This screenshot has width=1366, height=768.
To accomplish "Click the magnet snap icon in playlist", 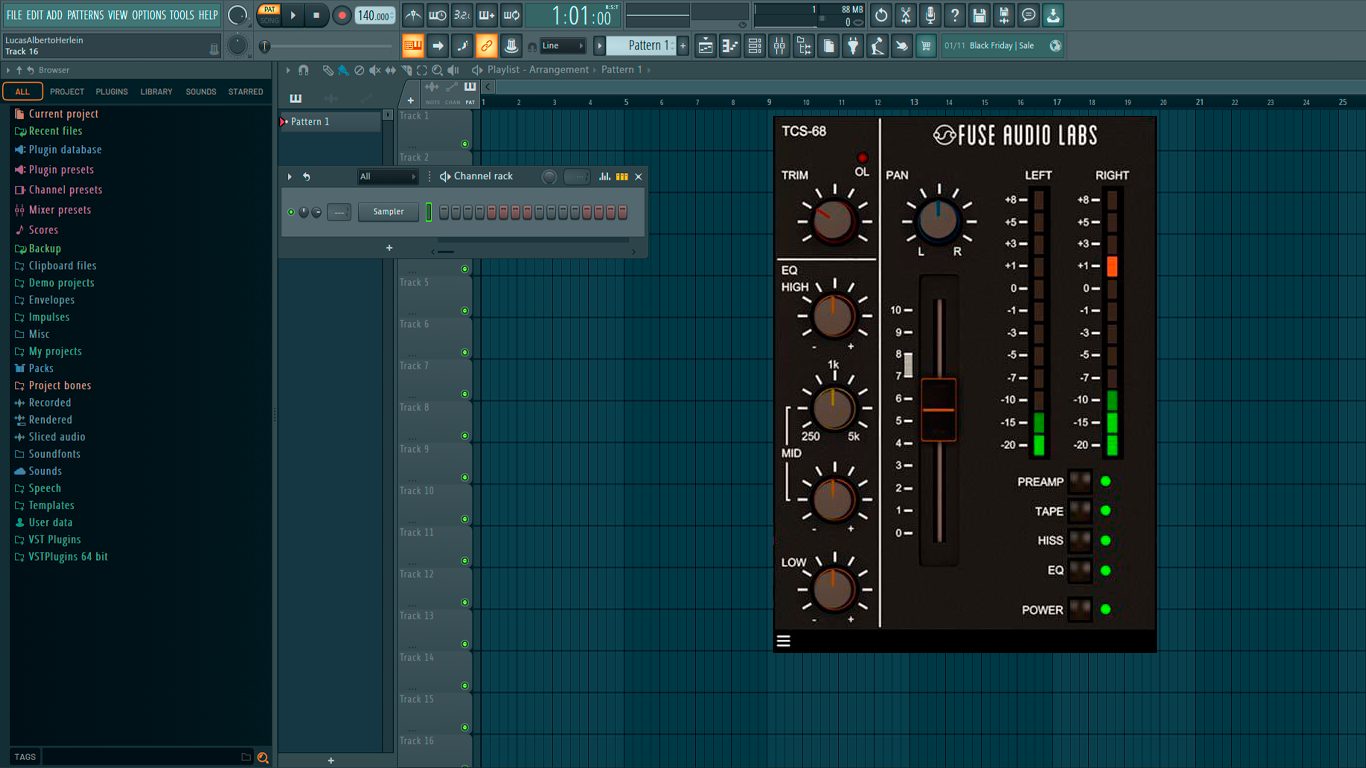I will (x=303, y=70).
